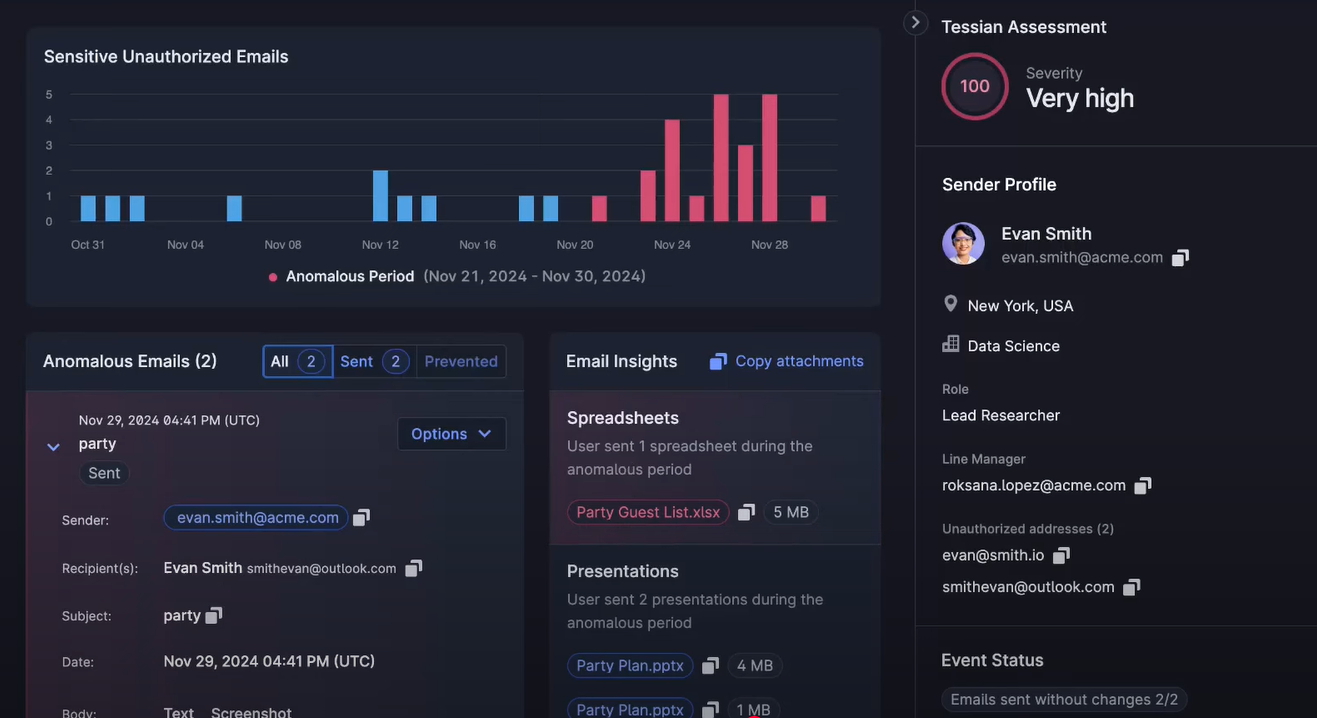Copy the line manager address roksana.lopez@acme.com
1317x718 pixels.
1143,485
